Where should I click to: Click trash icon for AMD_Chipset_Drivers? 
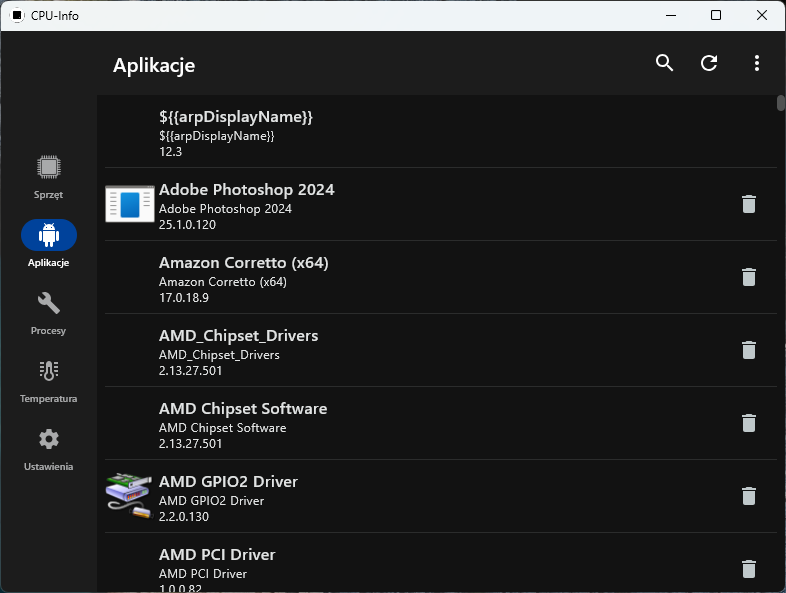[x=748, y=350]
